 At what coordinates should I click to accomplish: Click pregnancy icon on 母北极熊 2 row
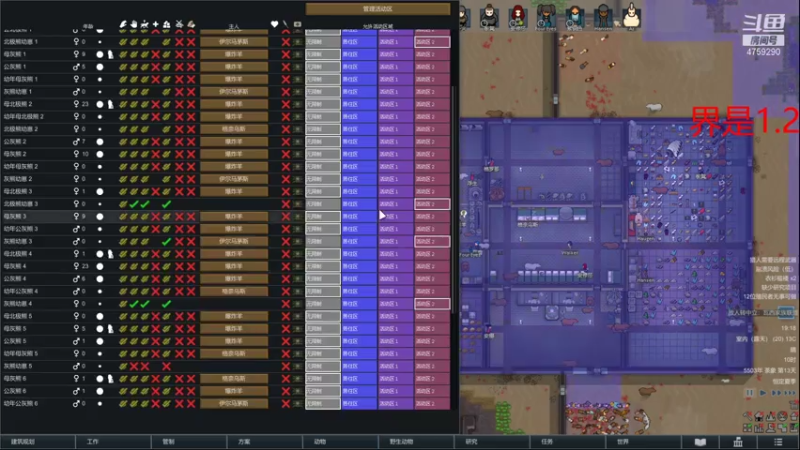110,104
